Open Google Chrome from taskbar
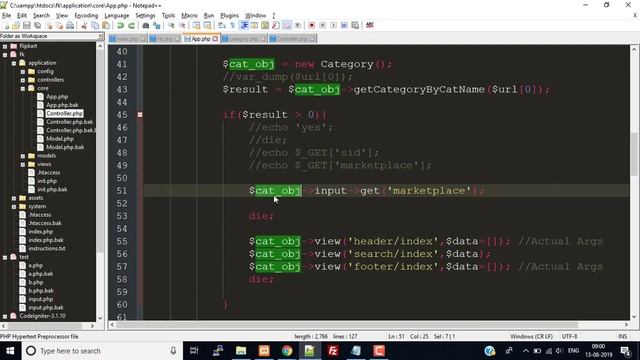640x360 pixels. pyautogui.click(x=287, y=351)
